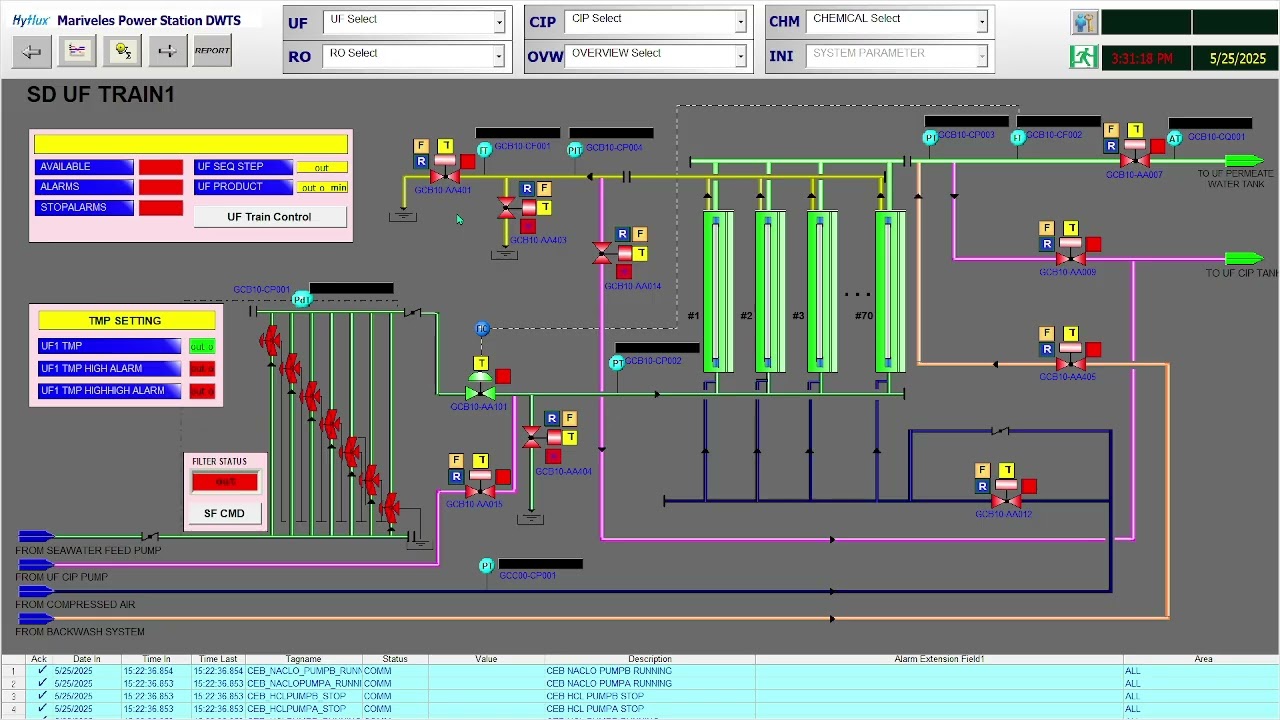Click the PIT instrument GCB10-CP004
Screen dimensions: 1280x720
575,150
